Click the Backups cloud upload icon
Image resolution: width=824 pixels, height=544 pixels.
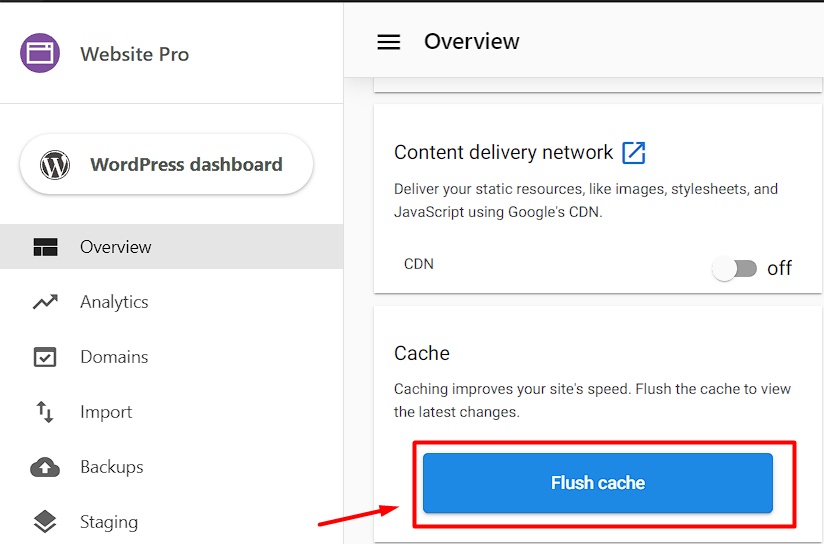45,467
